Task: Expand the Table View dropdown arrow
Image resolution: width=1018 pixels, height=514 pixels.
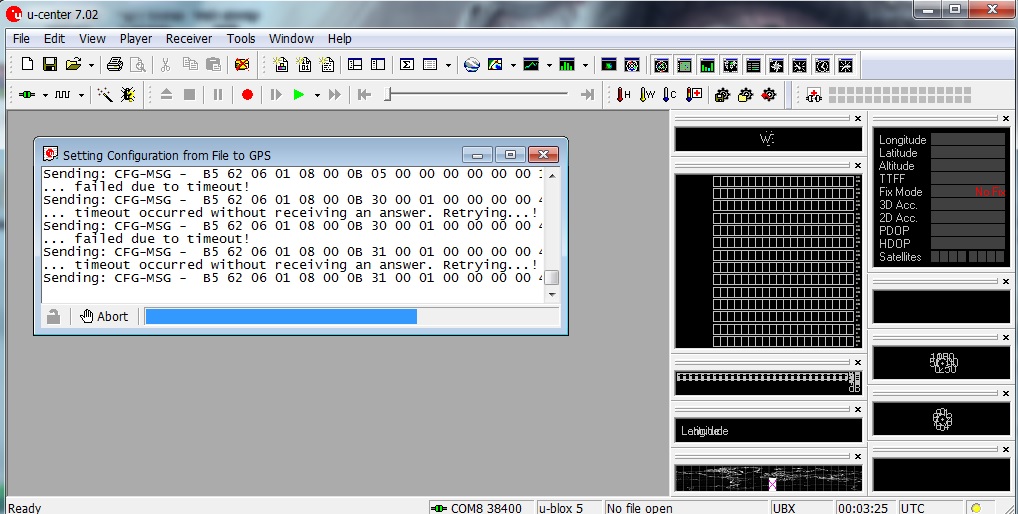Action: tap(448, 65)
